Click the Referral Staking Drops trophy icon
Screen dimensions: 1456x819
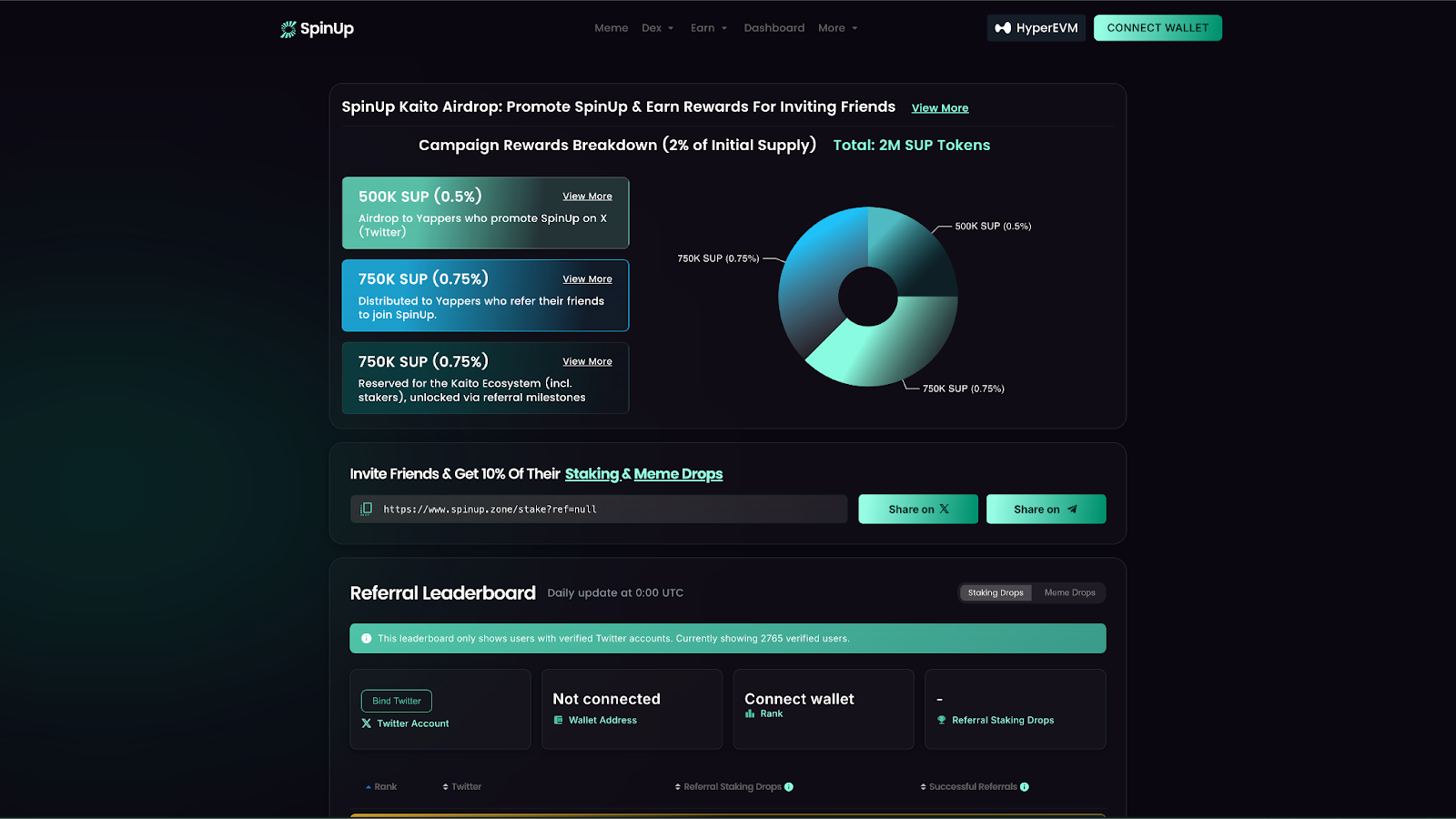tap(942, 720)
